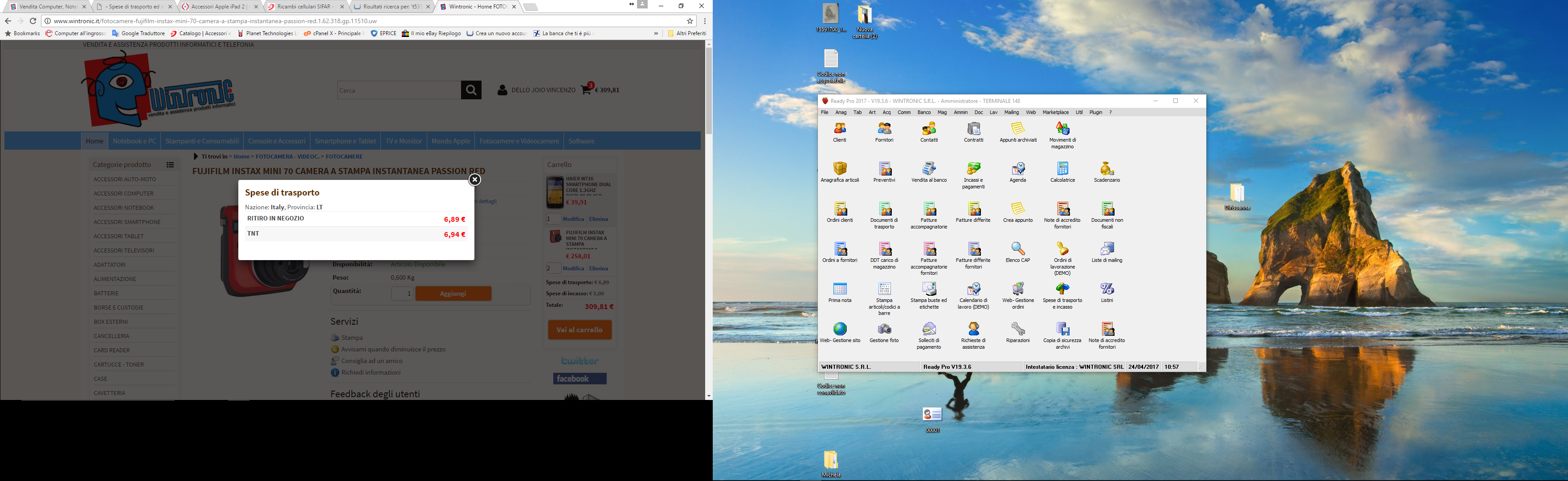The image size is (1568, 481).
Task: Open Clienti icon in Ready Pro
Action: [x=840, y=128]
